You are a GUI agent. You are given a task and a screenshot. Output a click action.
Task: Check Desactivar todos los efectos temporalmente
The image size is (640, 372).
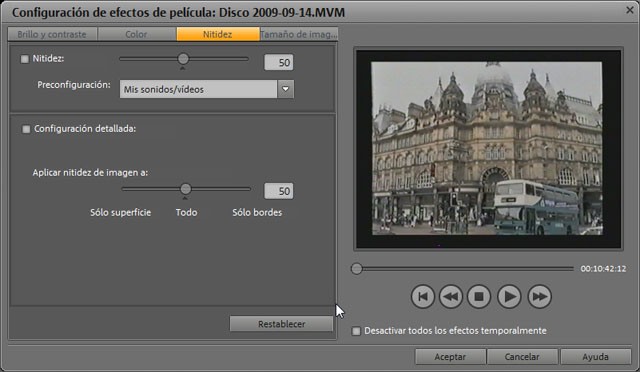[x=356, y=331]
